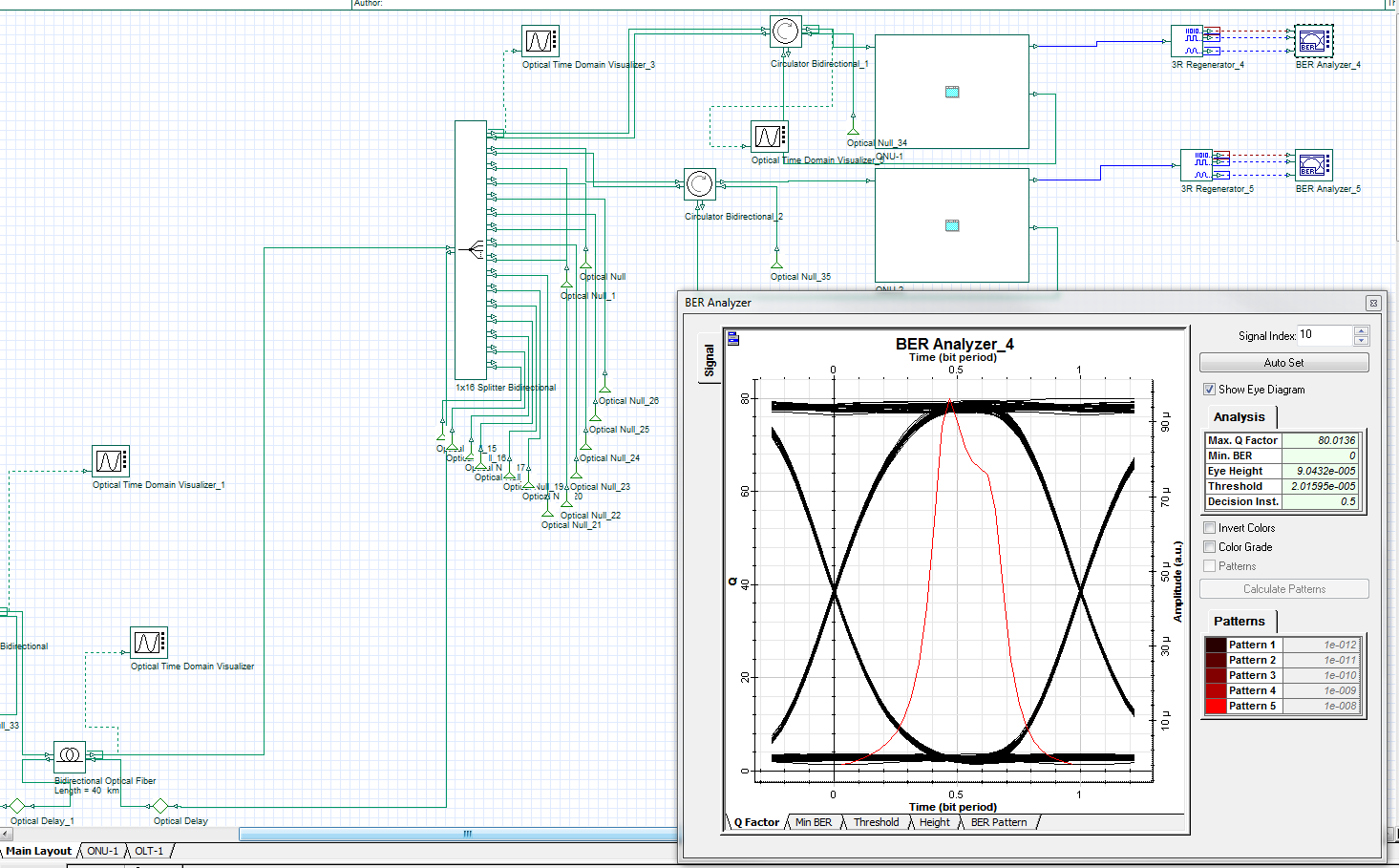Click the Max. Q Factor value 80.0136
This screenshot has height=868, width=1399.
(x=1320, y=440)
